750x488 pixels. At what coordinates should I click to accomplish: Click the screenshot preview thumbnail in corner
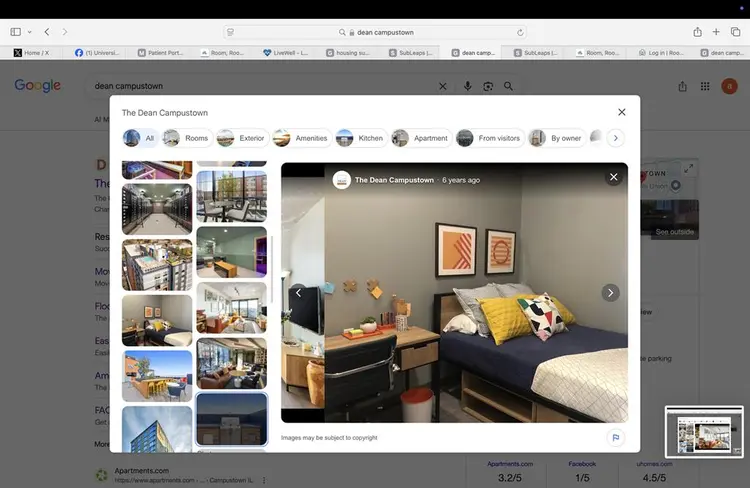click(704, 432)
